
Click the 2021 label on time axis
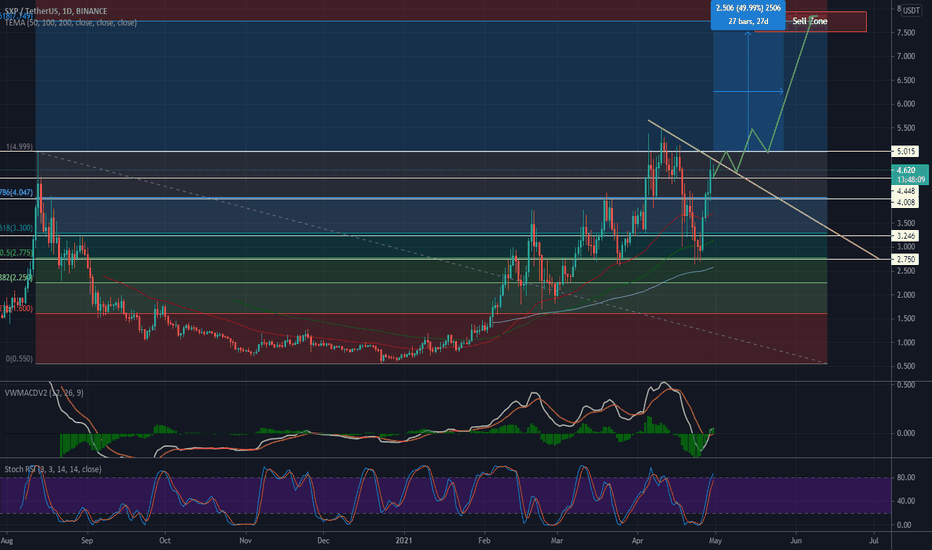click(x=404, y=541)
